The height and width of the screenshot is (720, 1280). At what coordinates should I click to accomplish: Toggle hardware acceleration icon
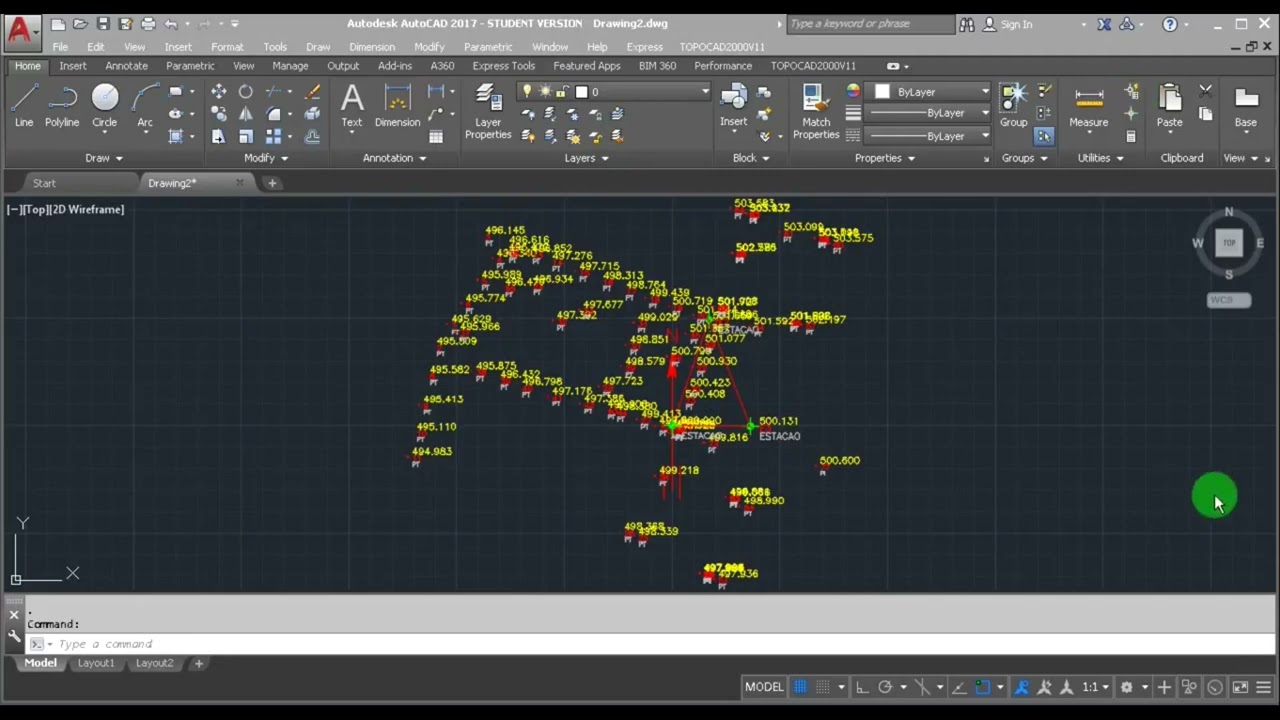1215,687
